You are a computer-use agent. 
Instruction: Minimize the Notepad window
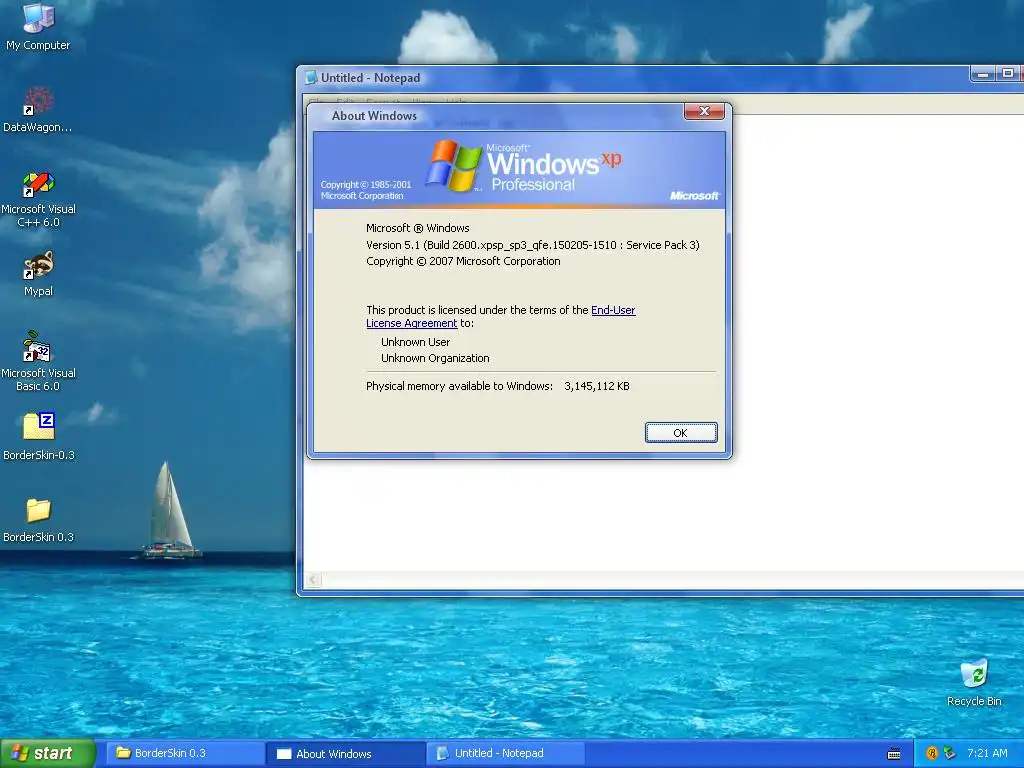click(x=983, y=74)
